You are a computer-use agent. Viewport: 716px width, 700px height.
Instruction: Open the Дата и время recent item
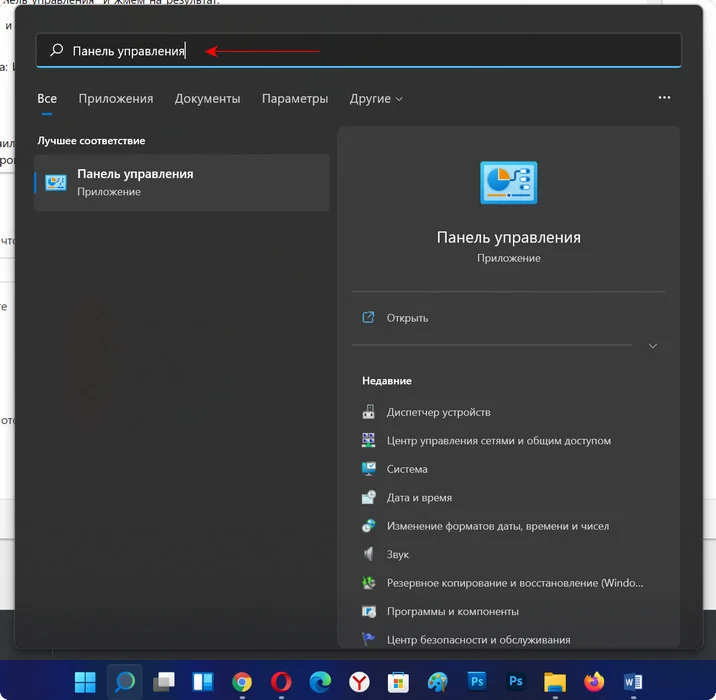pos(419,497)
